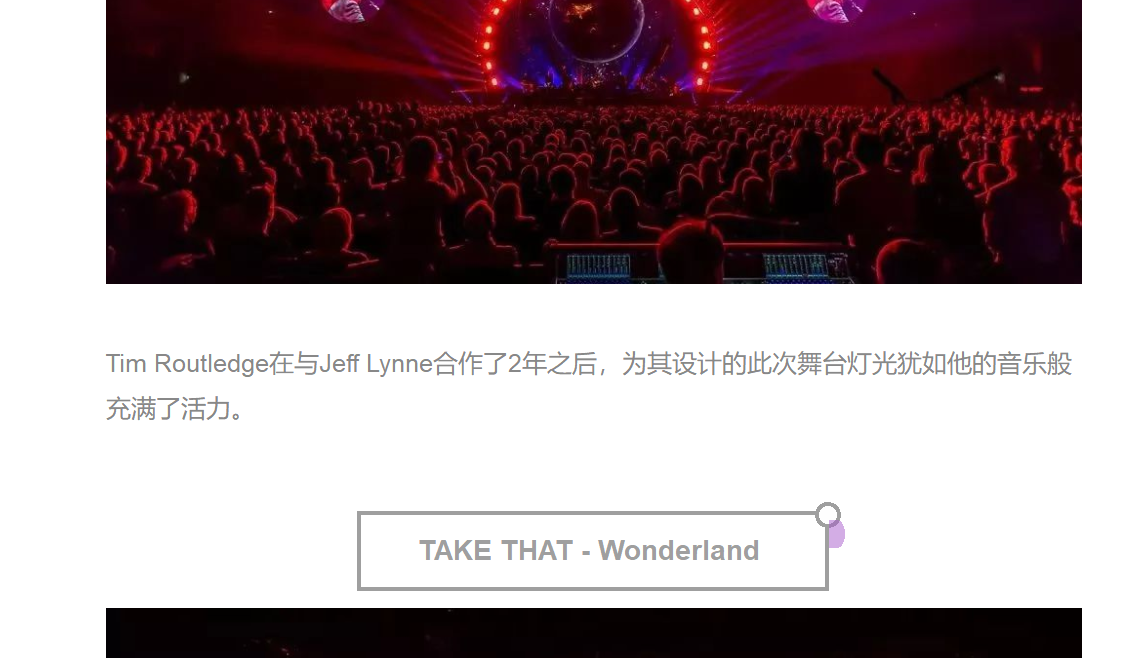Click the phrase 舞台灯光 in the paragraph
Viewport: 1132px width, 658px height.
pos(821,364)
